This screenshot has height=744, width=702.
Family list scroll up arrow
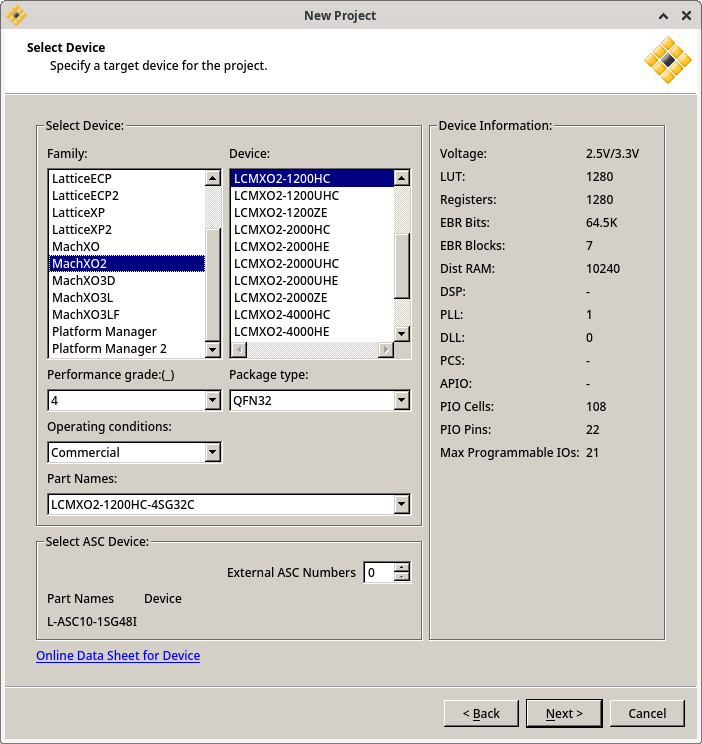[213, 178]
